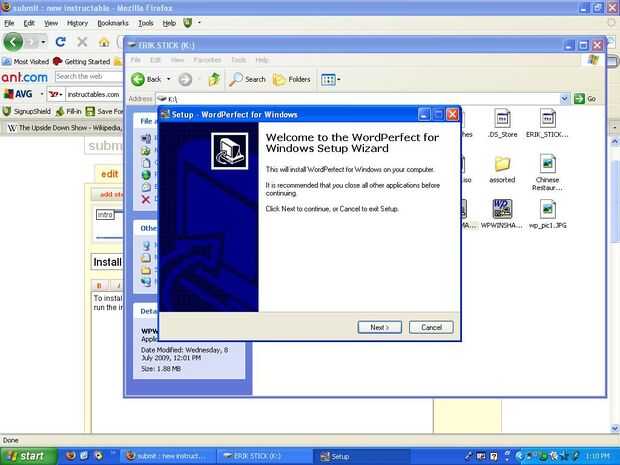620x465 pixels.
Task: Select wp_pic1.JPG image file
Action: click(x=548, y=214)
